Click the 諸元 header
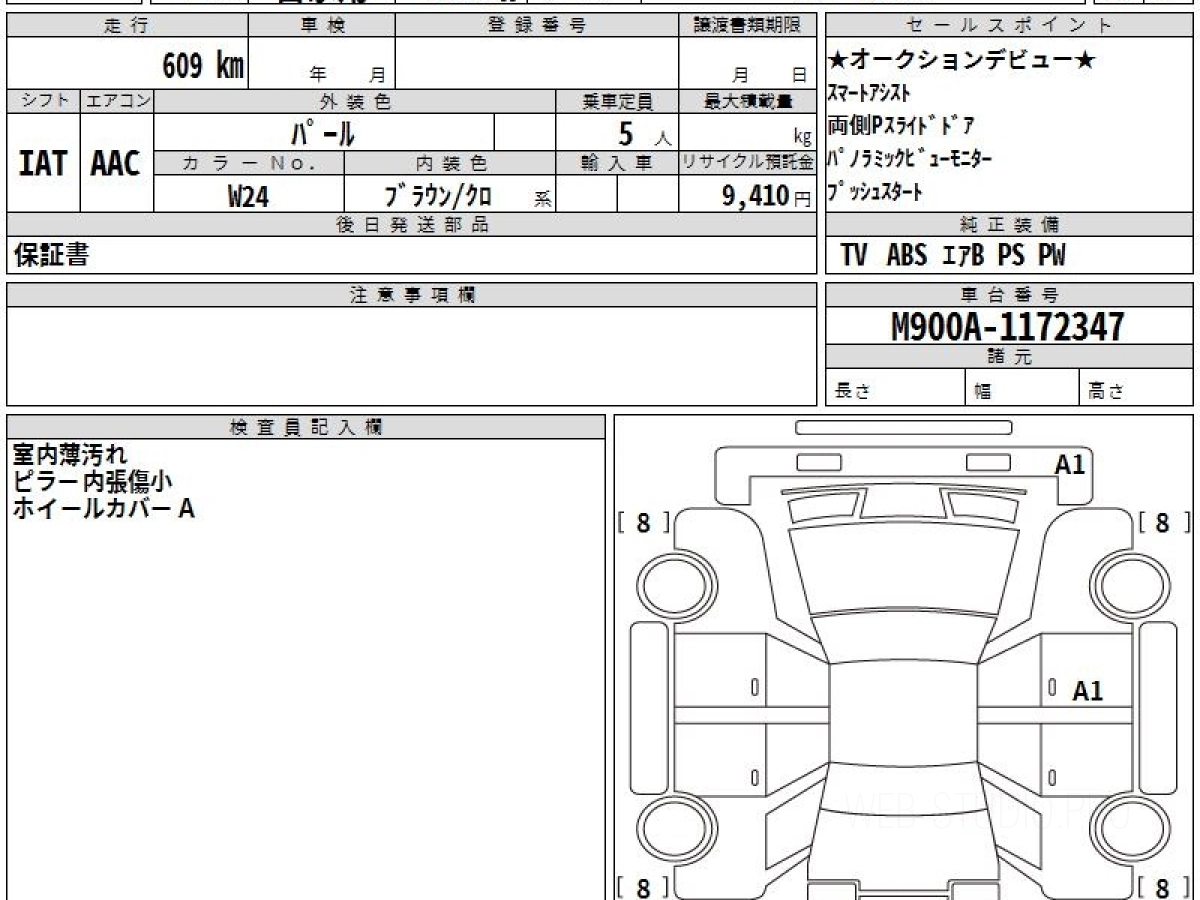This screenshot has width=1200, height=900. pyautogui.click(x=1009, y=357)
